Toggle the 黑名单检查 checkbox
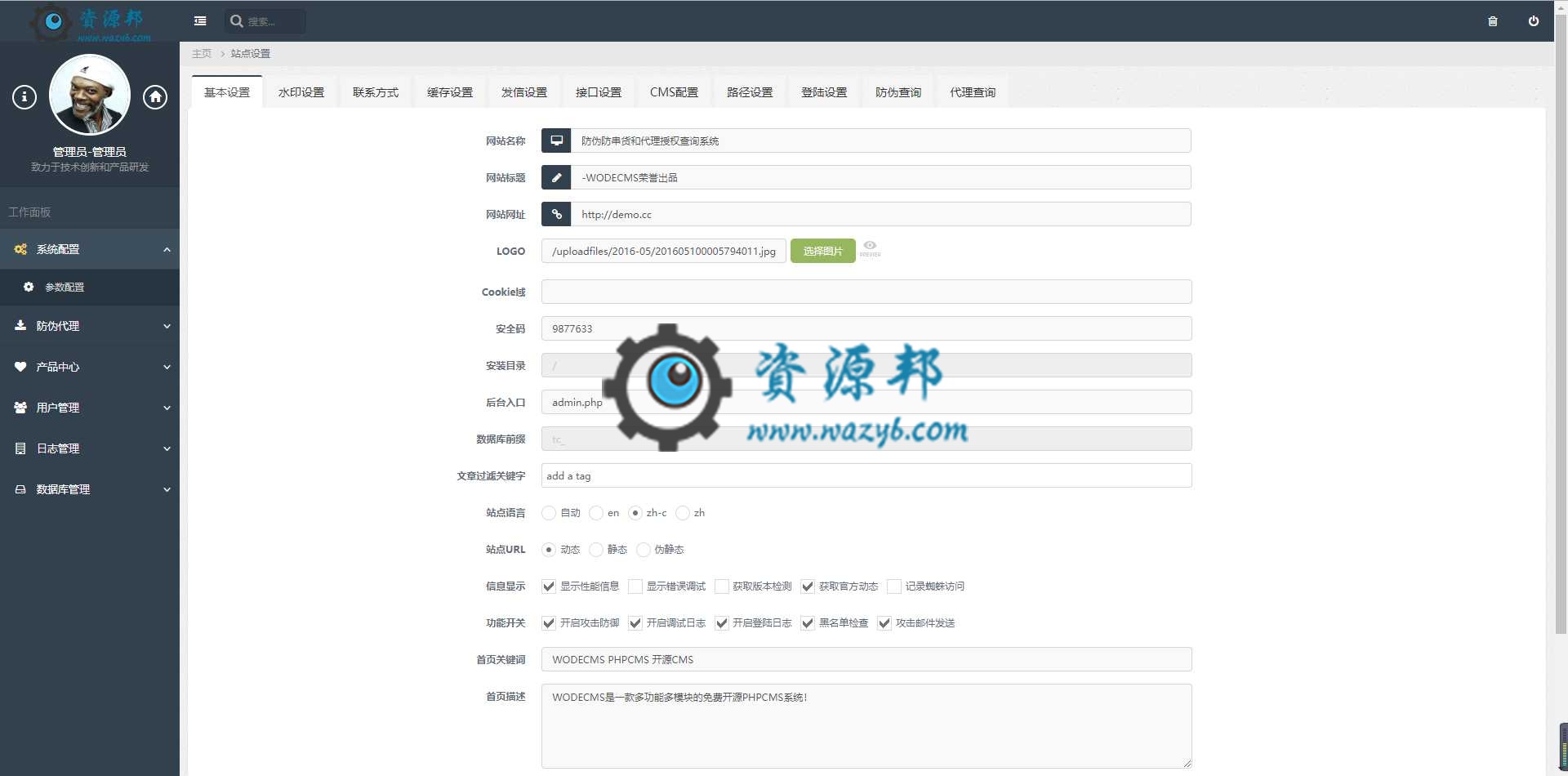Screen dimensions: 1568x776 pyautogui.click(x=808, y=623)
